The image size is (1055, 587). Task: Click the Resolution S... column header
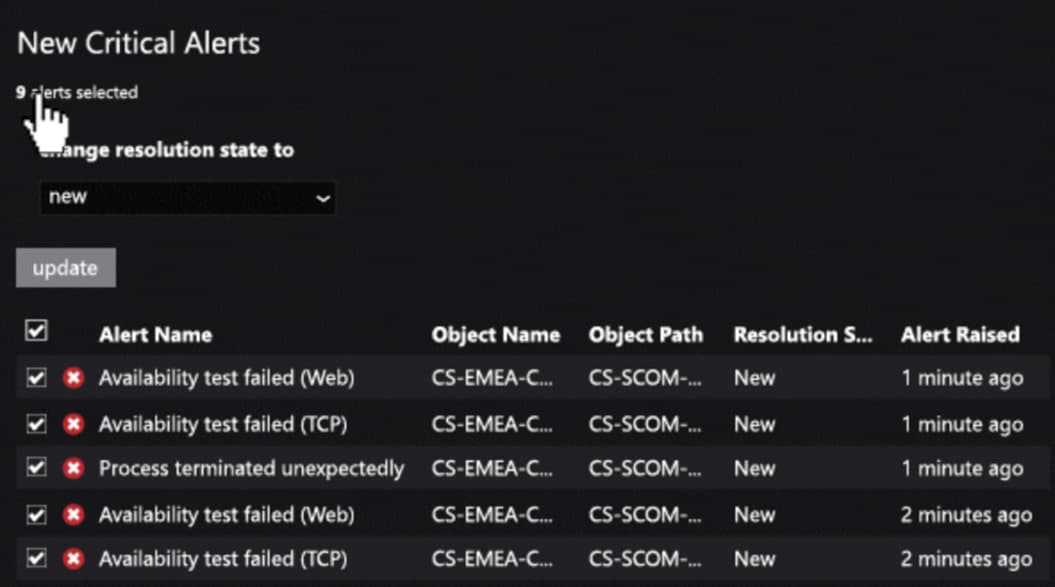coord(803,335)
